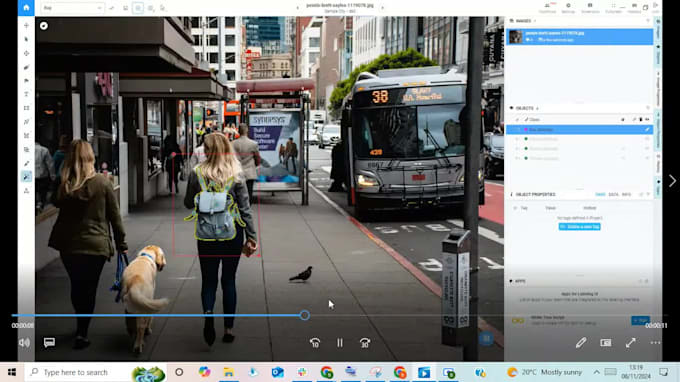Seek using the video progress slider handle

305,315
